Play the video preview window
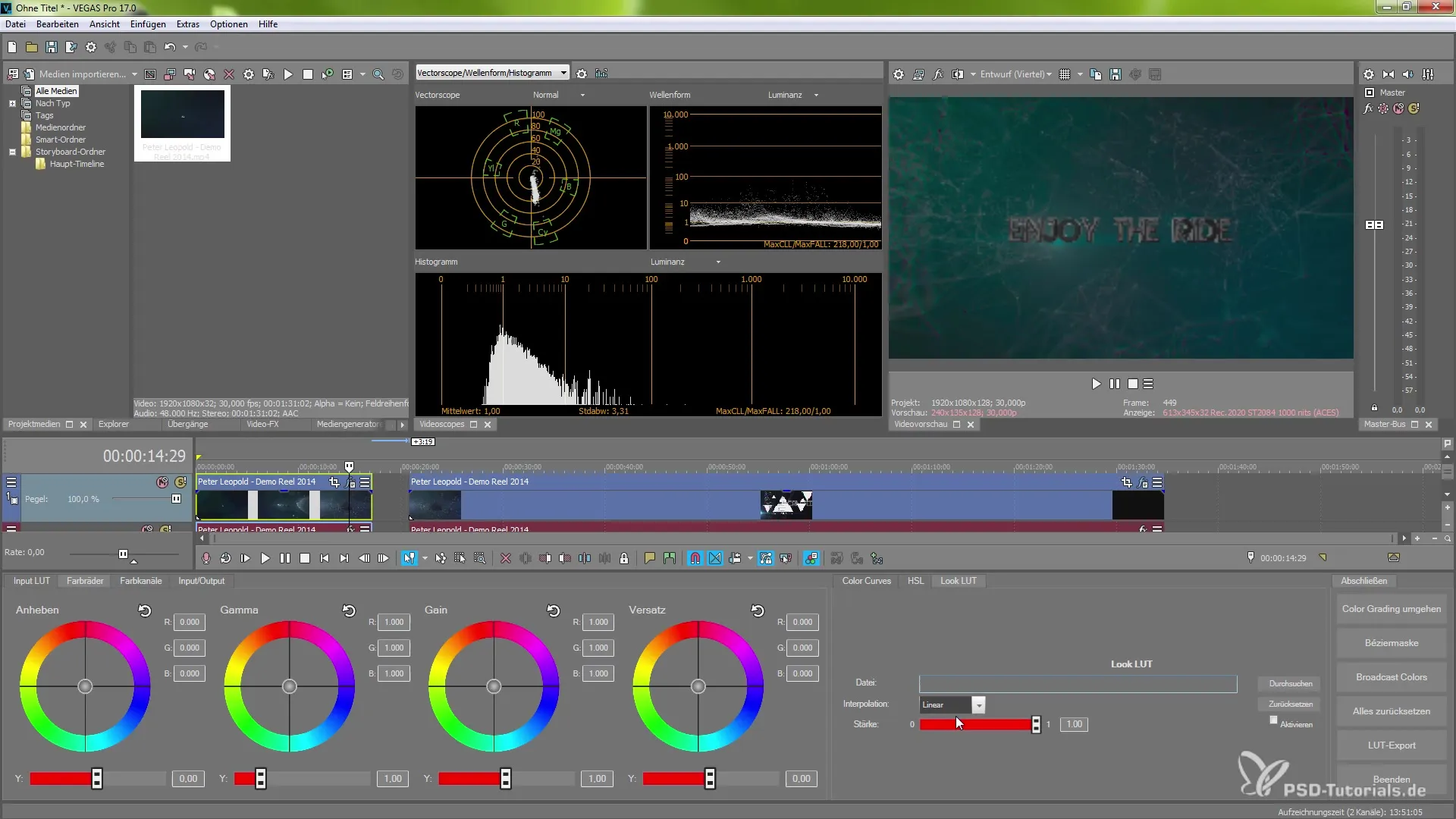The width and height of the screenshot is (1456, 819). 1096,384
